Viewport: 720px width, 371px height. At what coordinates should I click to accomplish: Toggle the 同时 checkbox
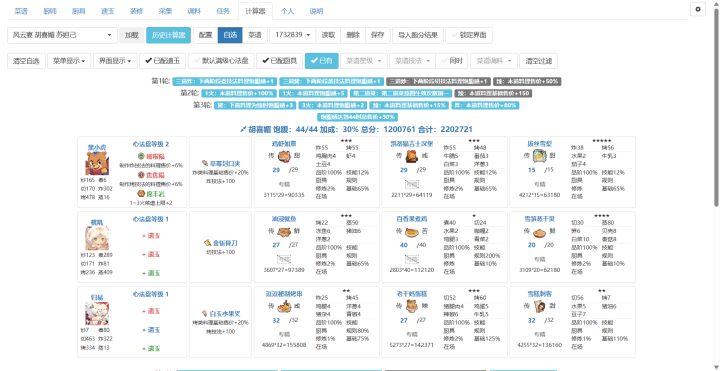point(452,61)
